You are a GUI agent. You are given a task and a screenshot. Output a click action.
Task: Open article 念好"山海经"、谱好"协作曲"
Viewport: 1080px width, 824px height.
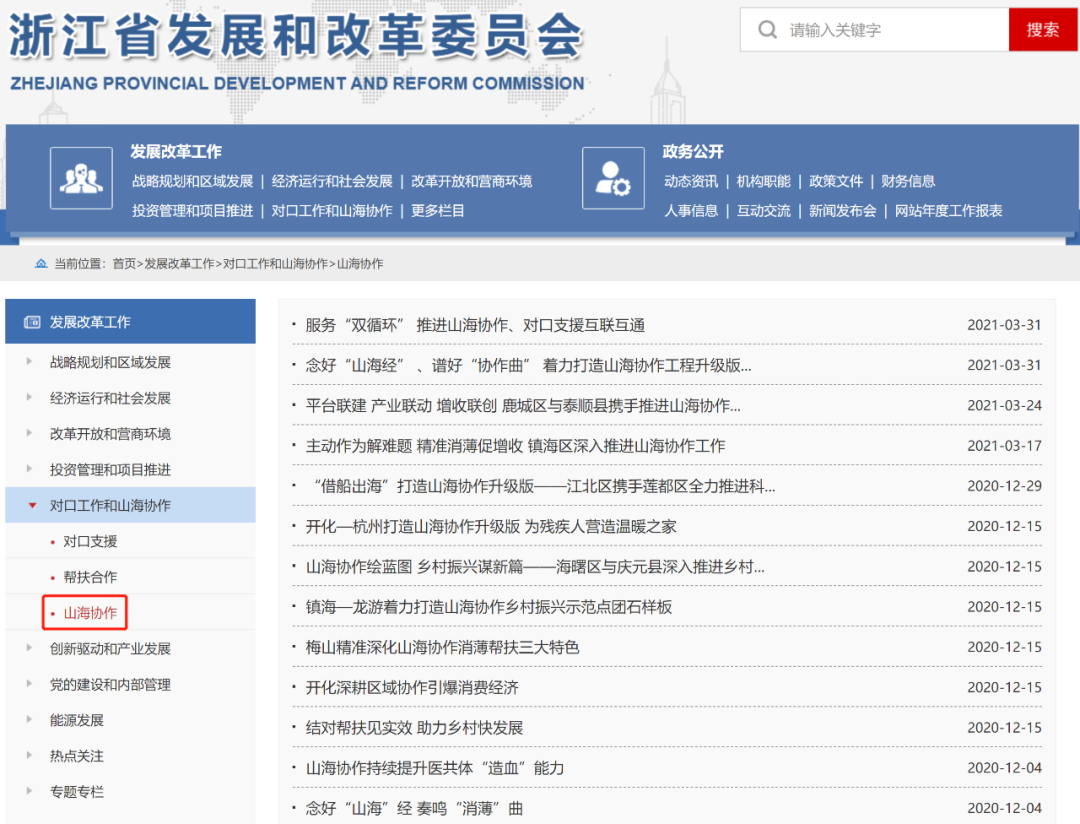click(528, 366)
